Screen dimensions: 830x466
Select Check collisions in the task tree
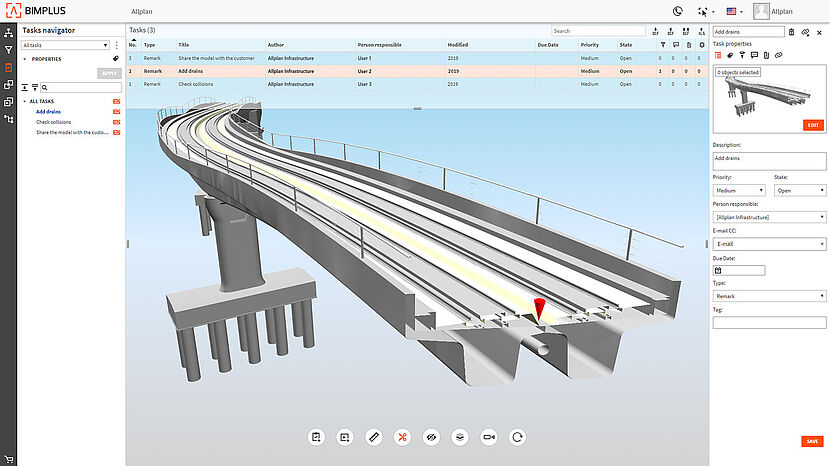53,122
